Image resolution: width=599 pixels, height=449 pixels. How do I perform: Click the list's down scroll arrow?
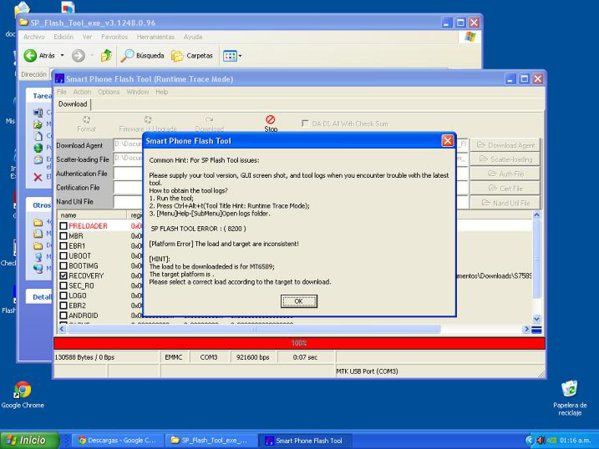[x=536, y=319]
